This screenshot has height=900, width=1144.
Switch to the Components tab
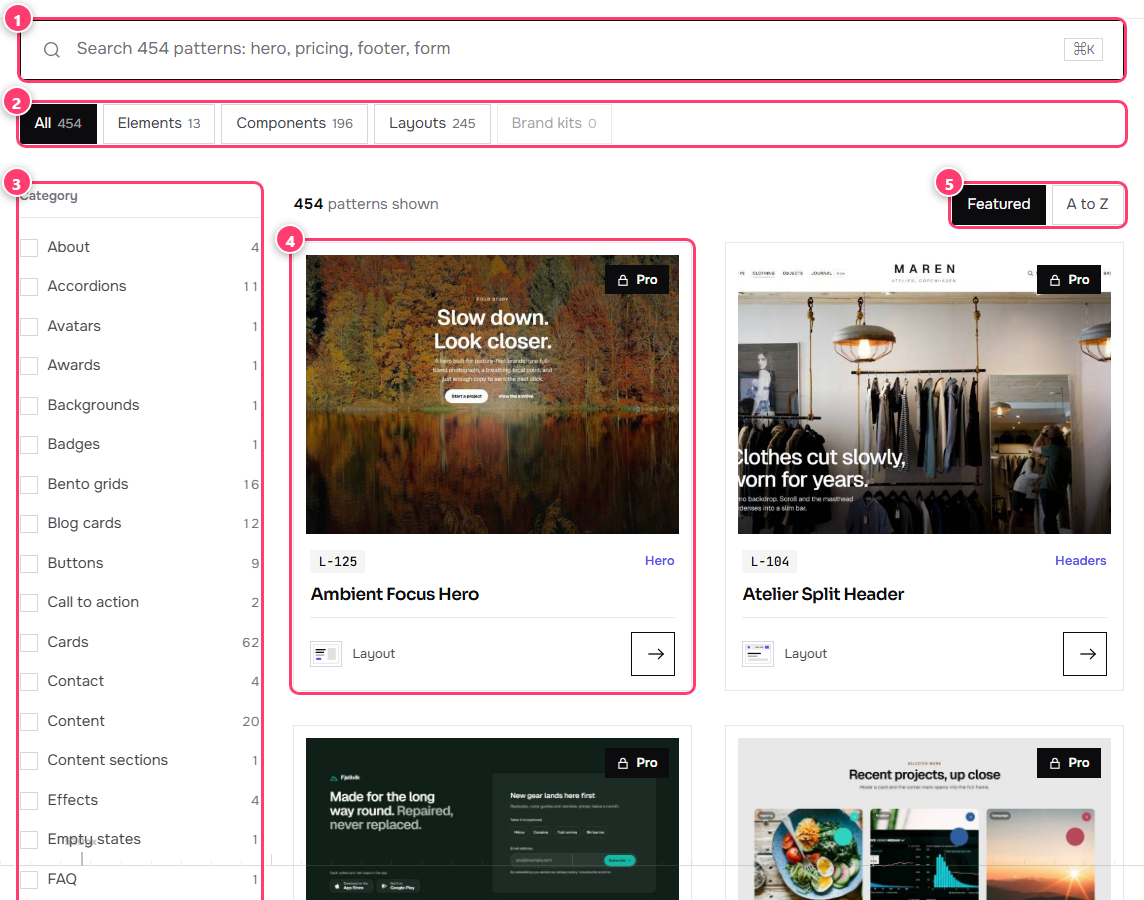[295, 124]
